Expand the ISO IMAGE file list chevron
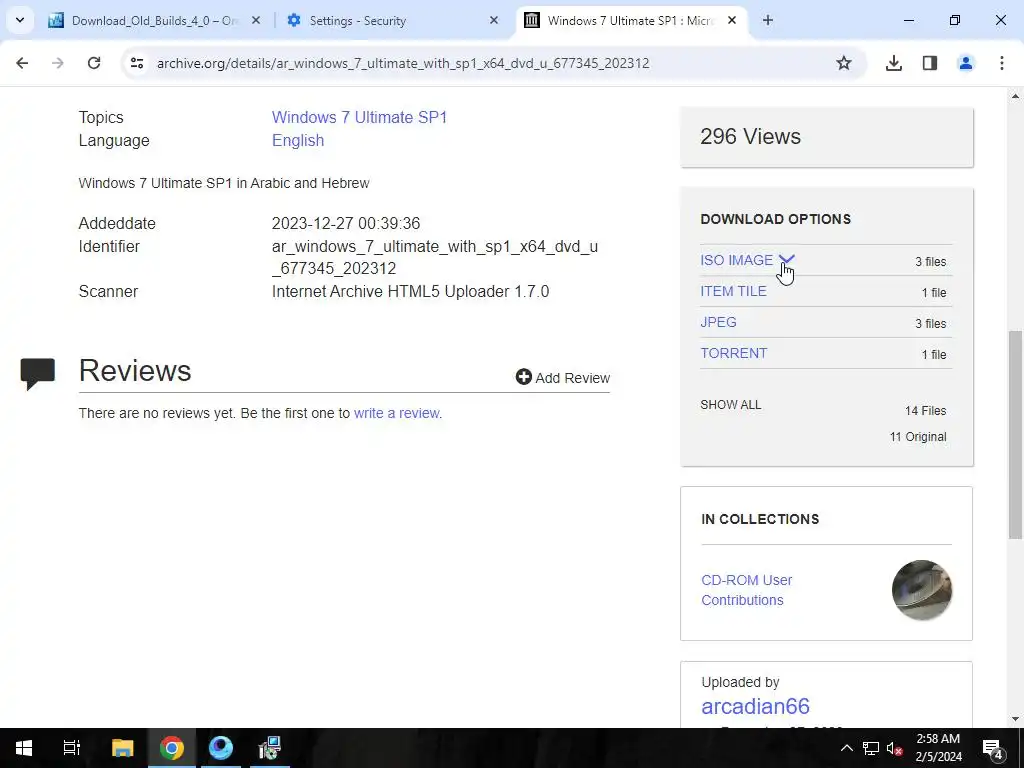The width and height of the screenshot is (1024, 768). (786, 260)
